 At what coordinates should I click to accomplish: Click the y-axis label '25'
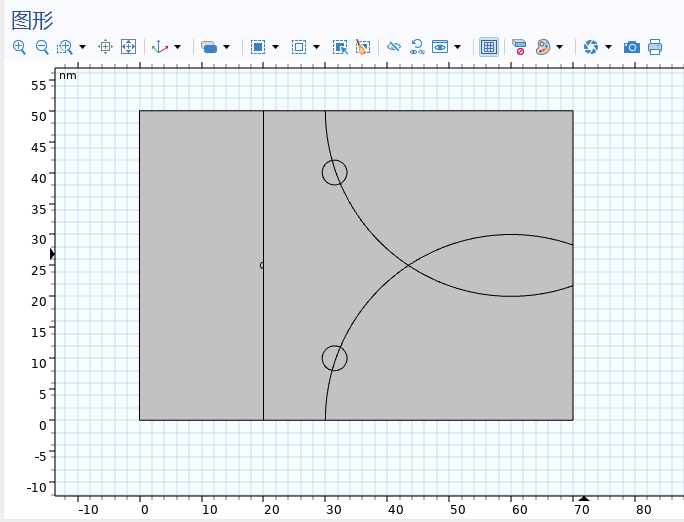(x=38, y=270)
